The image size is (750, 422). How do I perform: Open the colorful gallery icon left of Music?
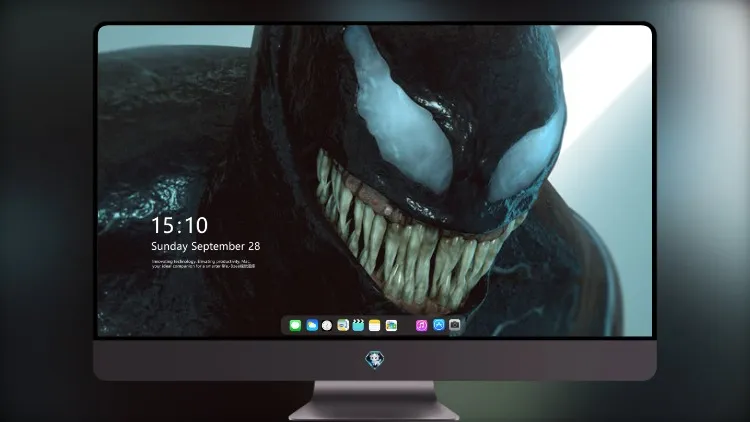pos(391,325)
